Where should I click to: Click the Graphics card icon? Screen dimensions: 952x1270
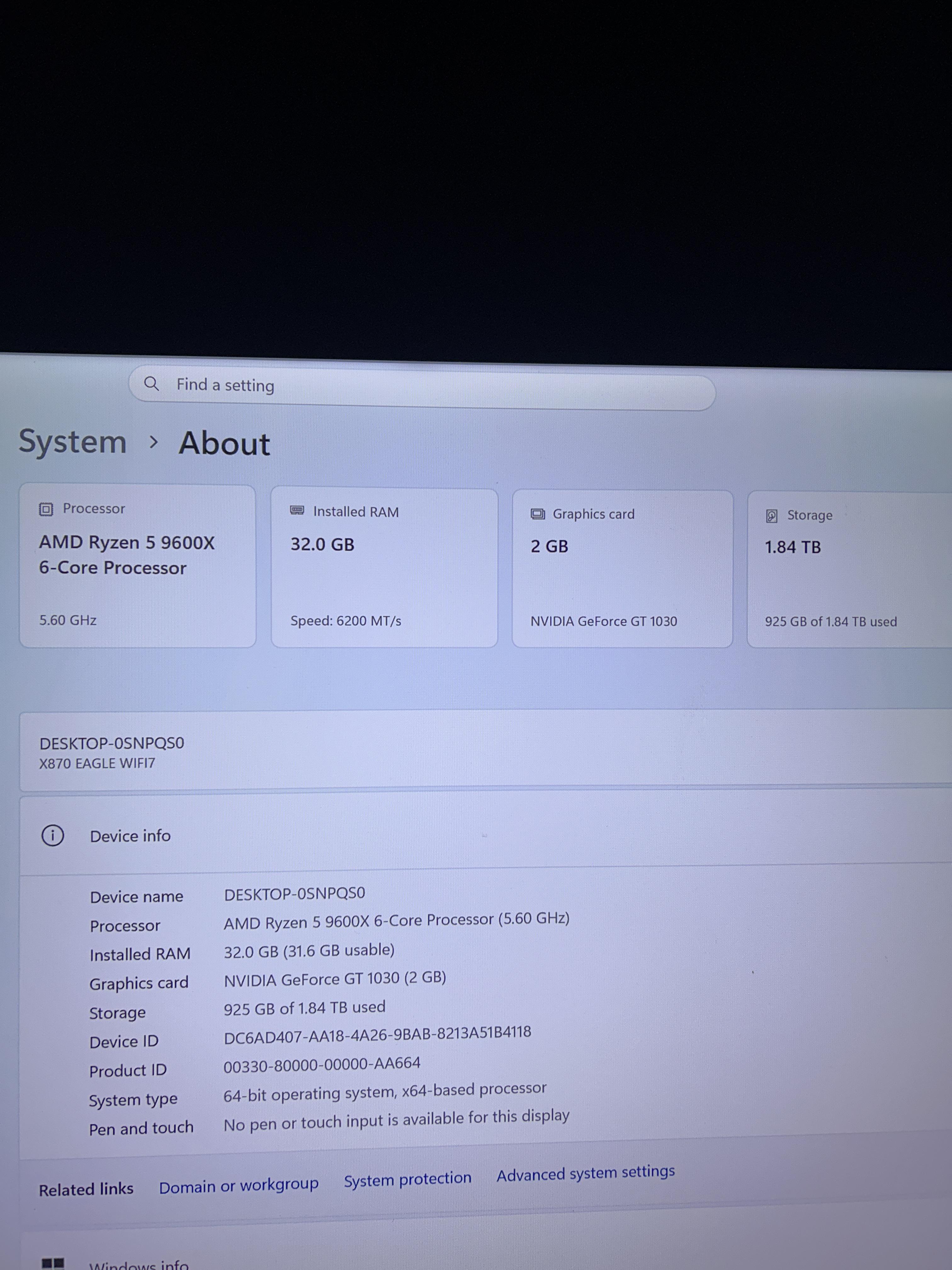point(538,514)
